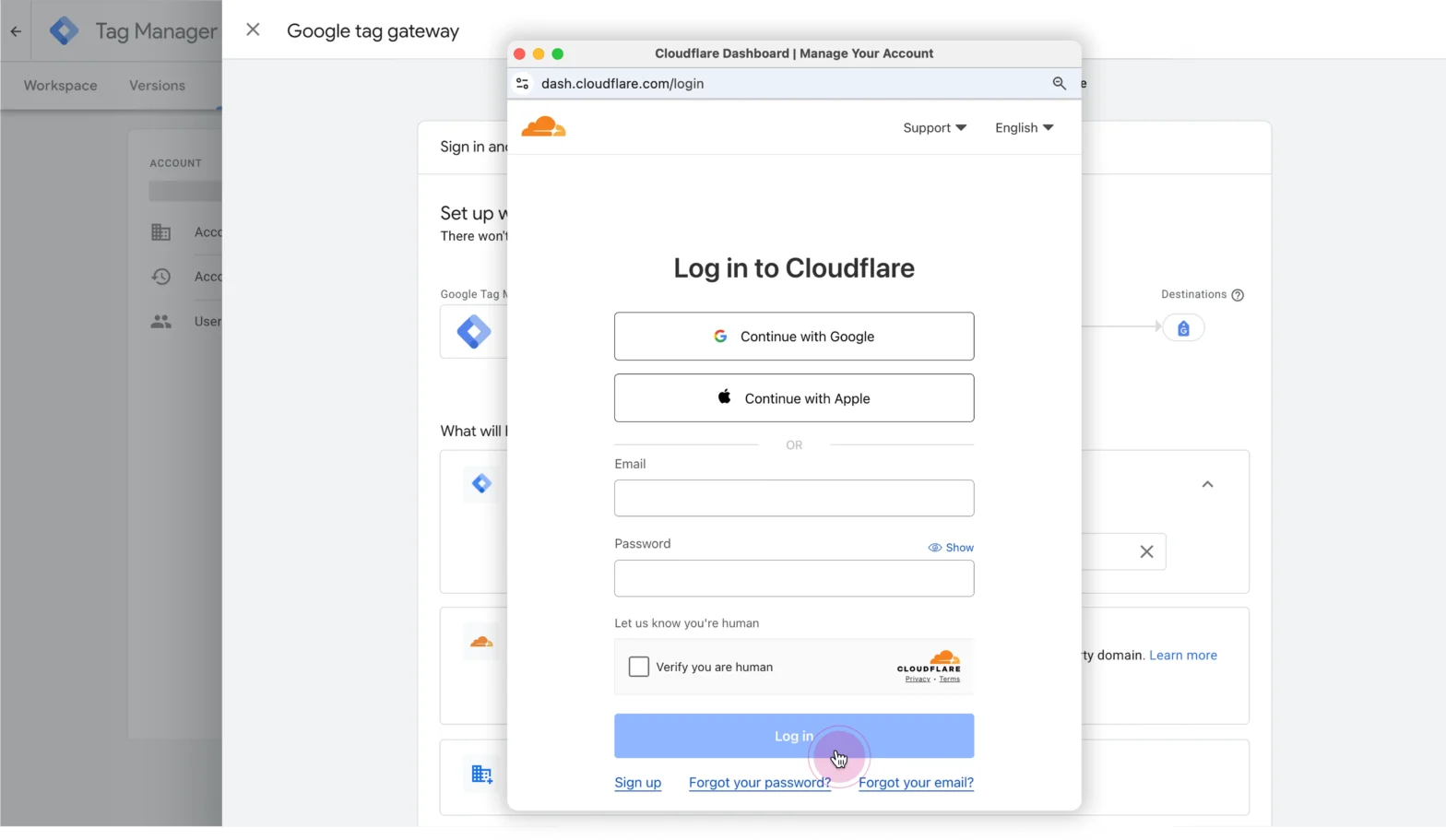The width and height of the screenshot is (1446, 840).
Task: Go back with the Tag Manager back arrow
Action: click(x=16, y=30)
